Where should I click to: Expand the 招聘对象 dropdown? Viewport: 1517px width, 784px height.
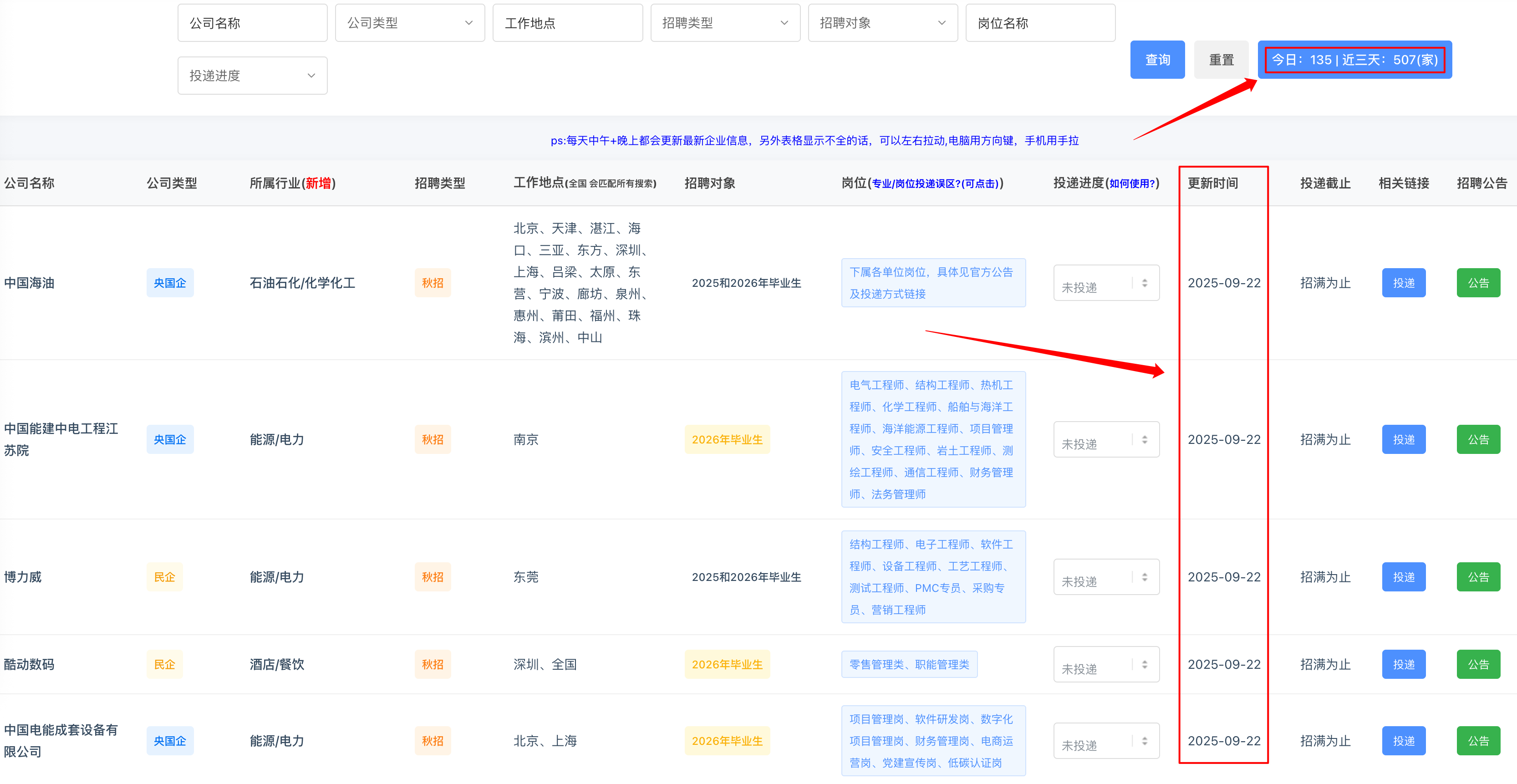coord(883,22)
